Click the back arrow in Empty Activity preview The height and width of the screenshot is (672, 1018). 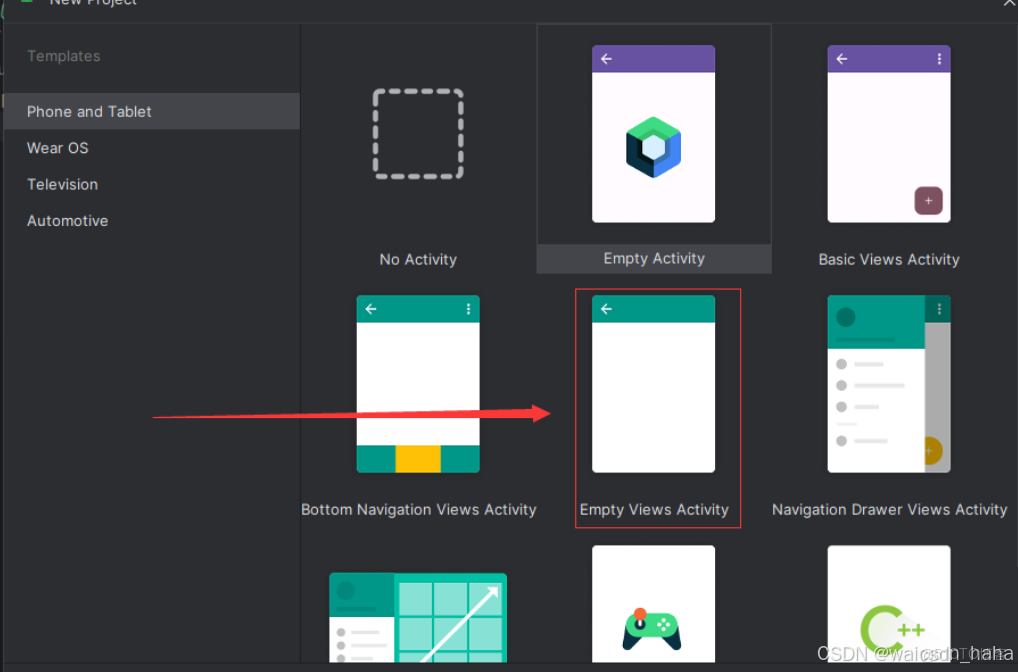point(606,58)
